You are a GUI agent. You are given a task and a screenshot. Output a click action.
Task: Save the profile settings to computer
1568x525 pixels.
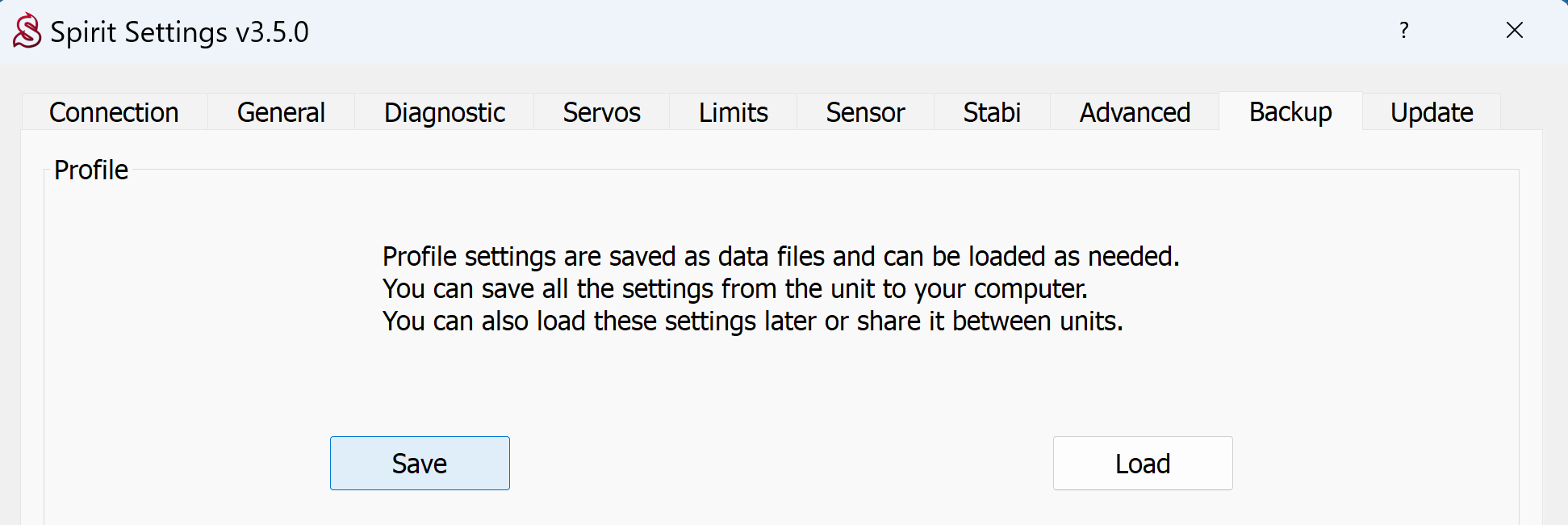point(420,464)
